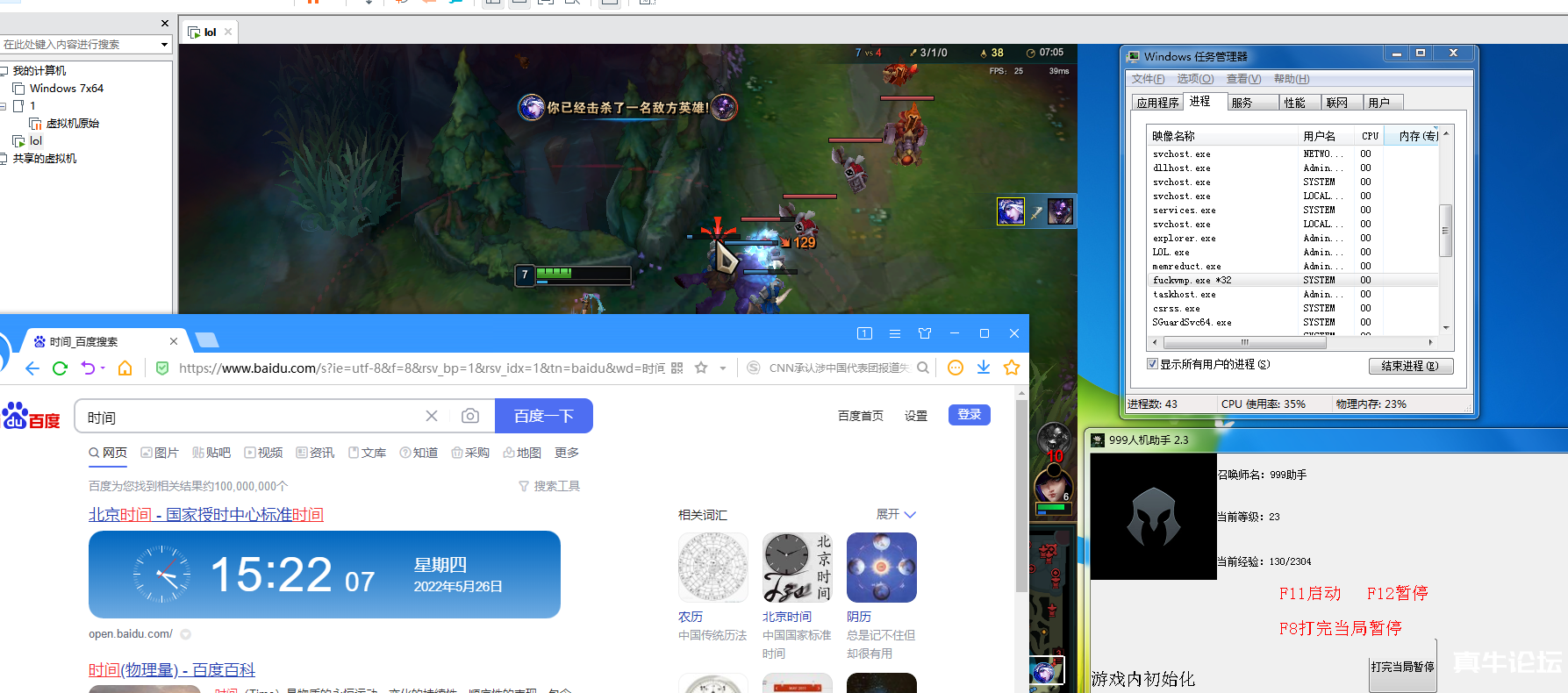The image size is (1568, 693).
Task: Open dropdown arrow next to bookmark star
Action: click(x=723, y=368)
